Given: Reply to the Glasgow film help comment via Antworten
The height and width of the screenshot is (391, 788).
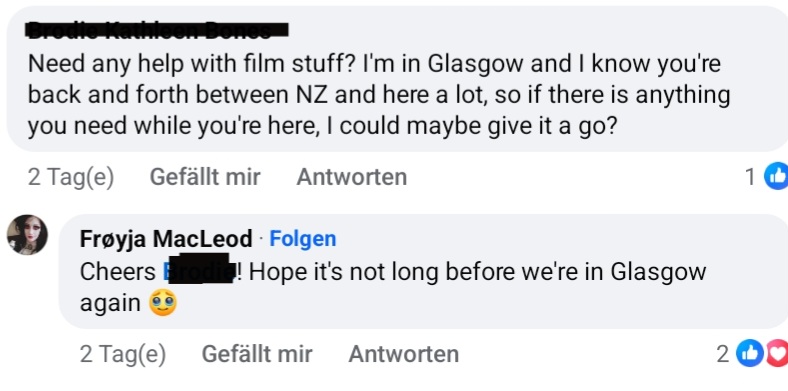Looking at the screenshot, I should (x=352, y=177).
